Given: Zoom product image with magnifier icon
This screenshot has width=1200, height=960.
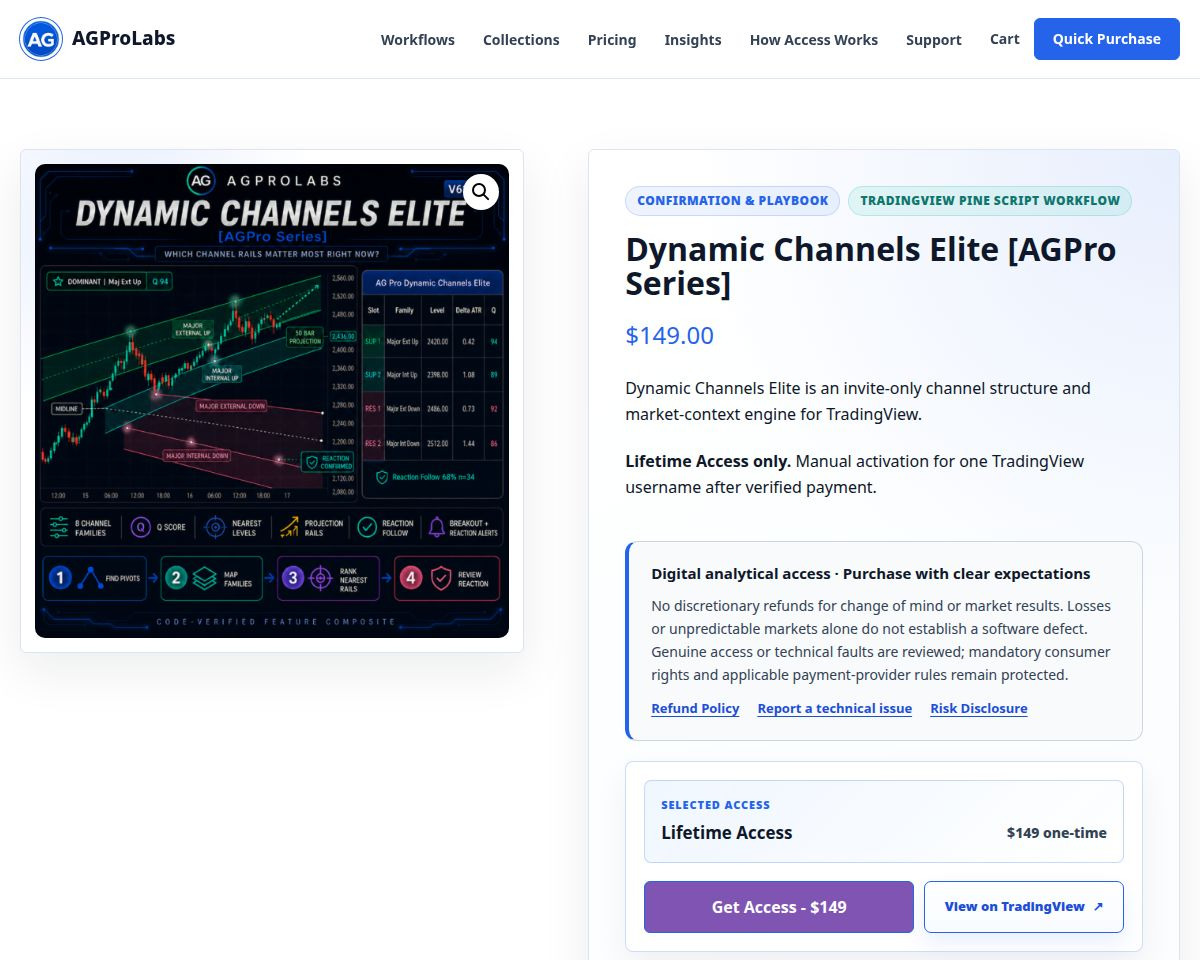Looking at the screenshot, I should (481, 191).
